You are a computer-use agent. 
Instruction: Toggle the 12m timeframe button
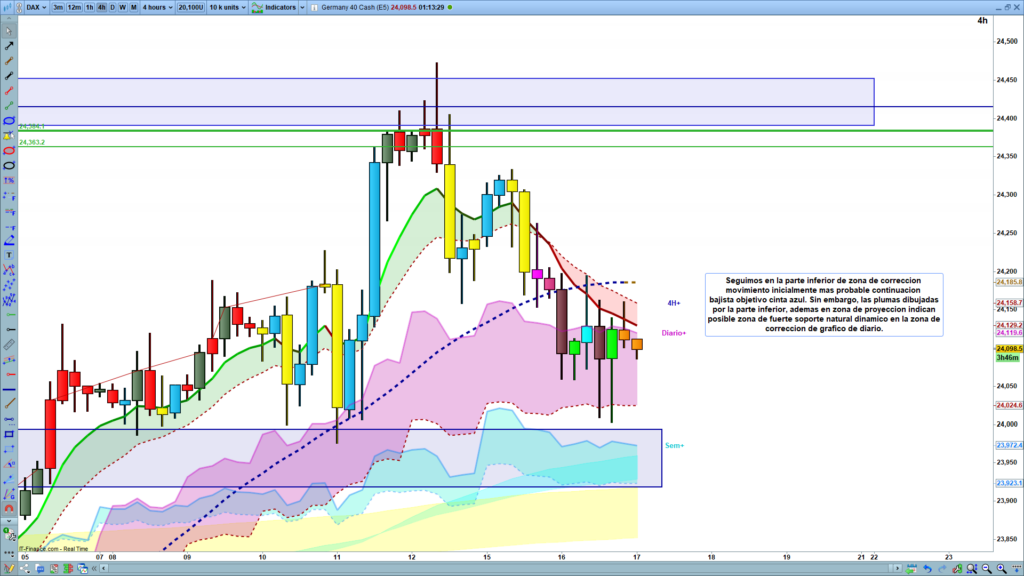(74, 7)
